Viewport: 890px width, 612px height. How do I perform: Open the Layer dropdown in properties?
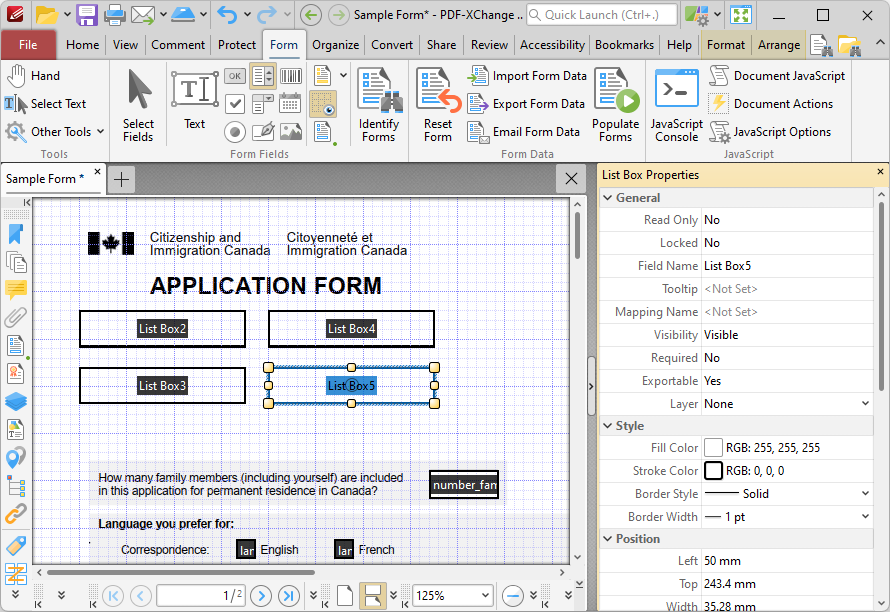point(865,404)
